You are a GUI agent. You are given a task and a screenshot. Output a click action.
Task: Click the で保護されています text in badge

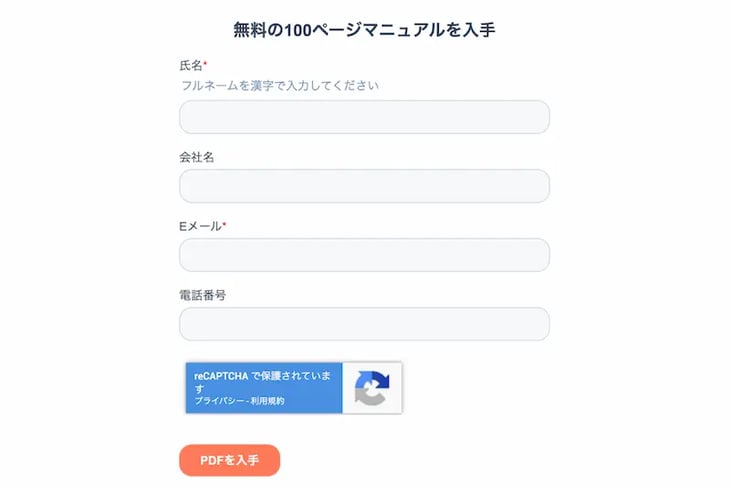coord(290,375)
